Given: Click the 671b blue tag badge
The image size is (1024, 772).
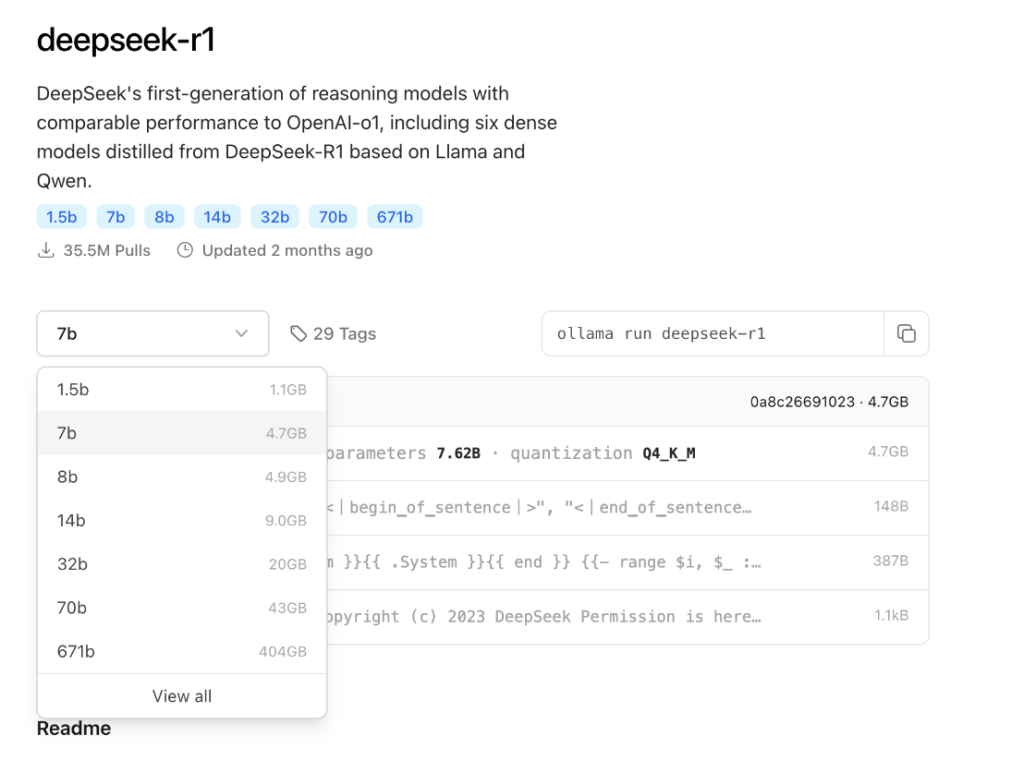Looking at the screenshot, I should [x=395, y=217].
